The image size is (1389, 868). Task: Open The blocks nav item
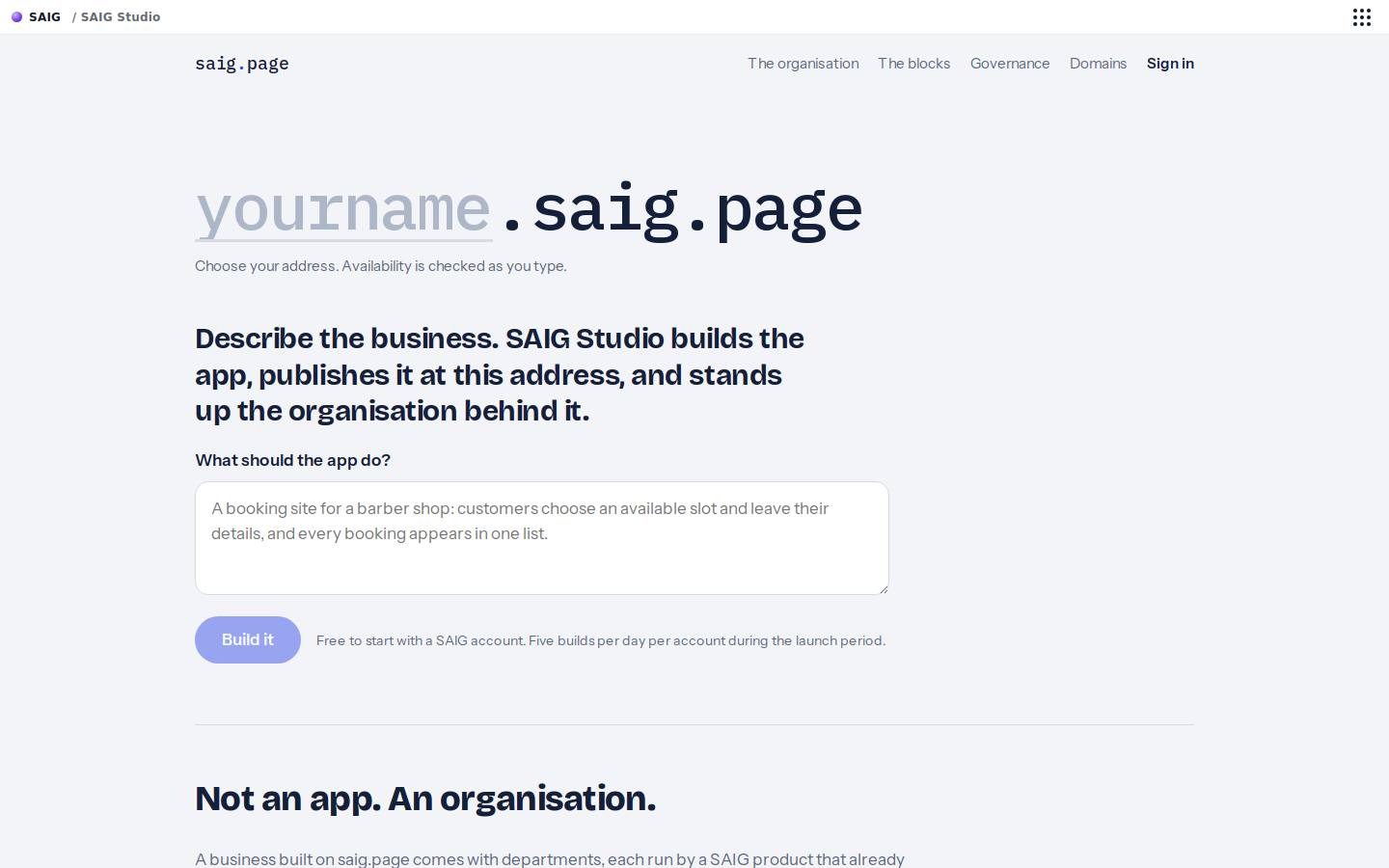click(x=913, y=64)
